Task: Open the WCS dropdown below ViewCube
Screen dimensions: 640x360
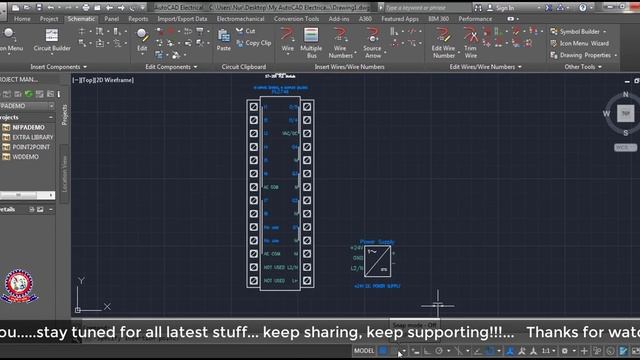Action: [625, 147]
